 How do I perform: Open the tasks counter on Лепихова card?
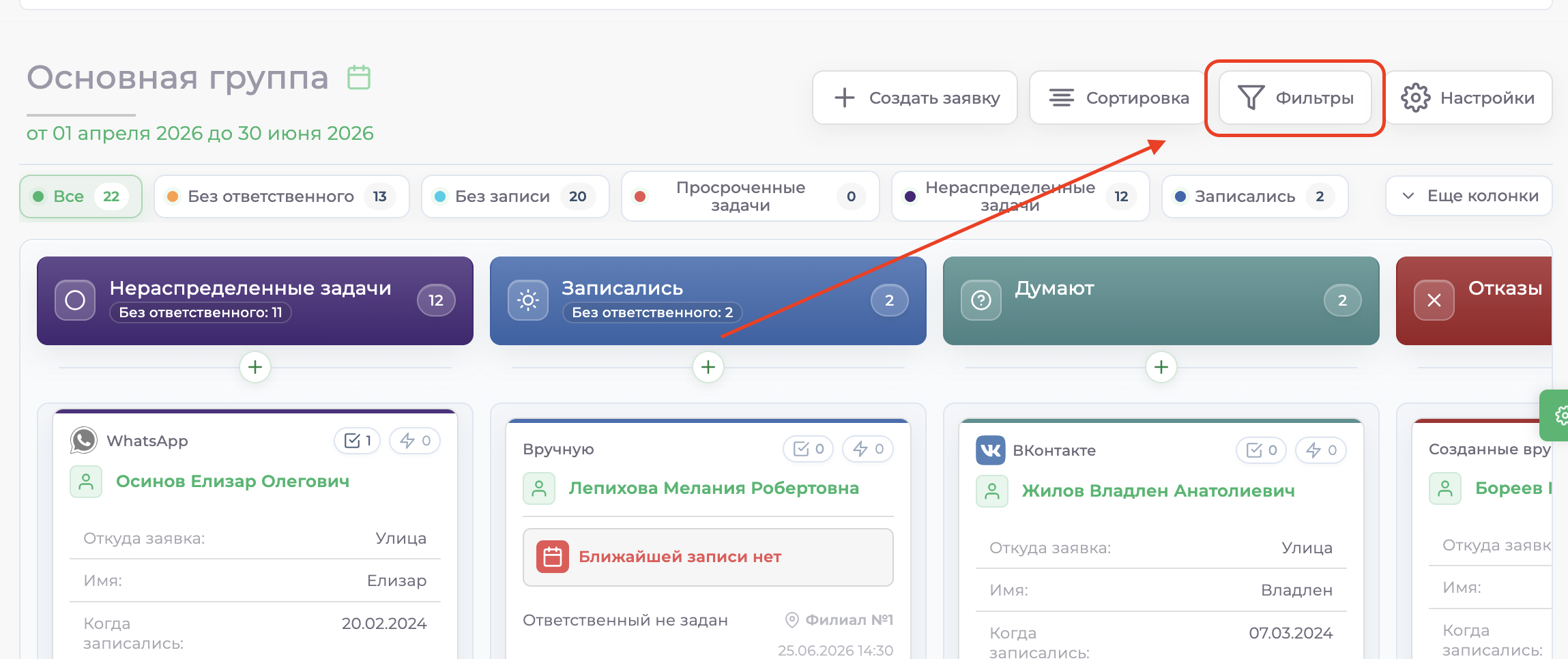(809, 449)
